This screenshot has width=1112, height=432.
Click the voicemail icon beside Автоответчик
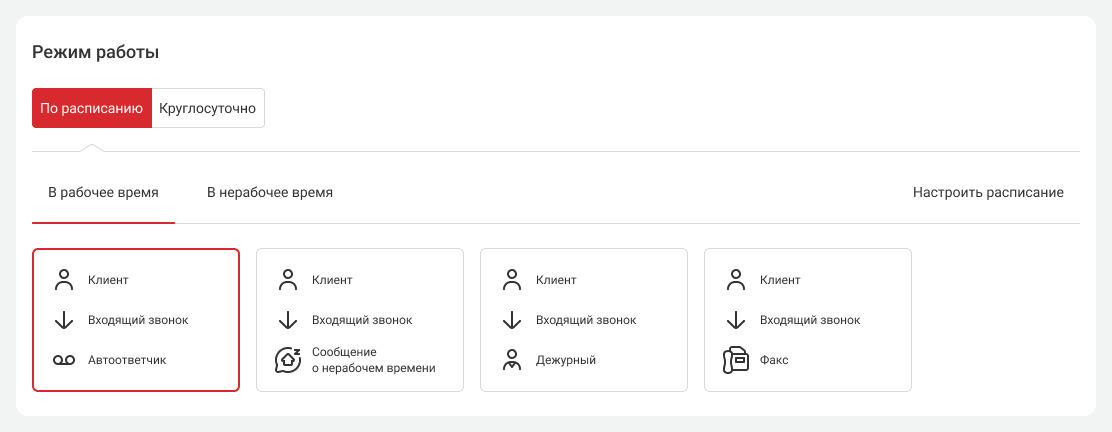[x=64, y=360]
